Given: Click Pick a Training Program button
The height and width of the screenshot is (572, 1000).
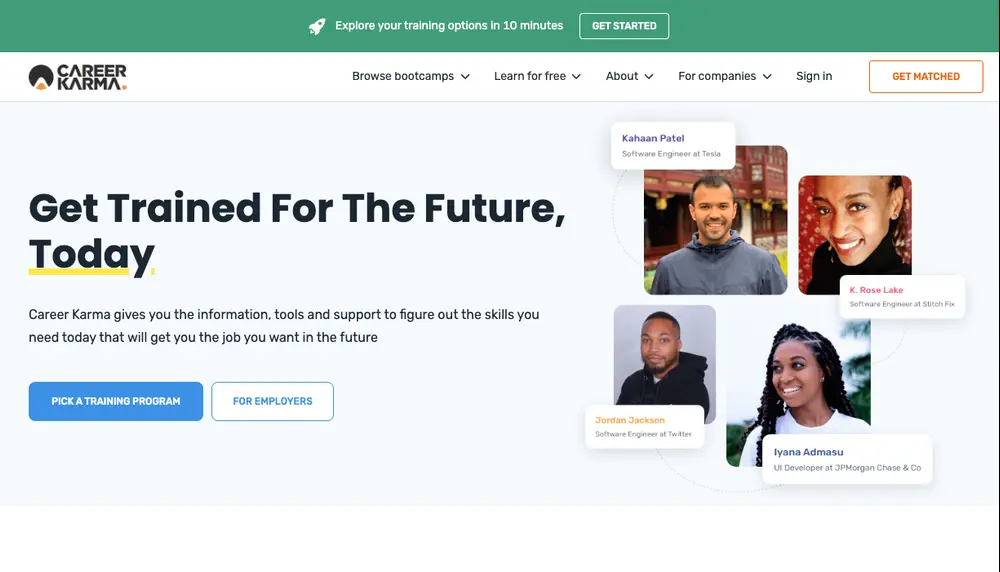Looking at the screenshot, I should [x=116, y=401].
